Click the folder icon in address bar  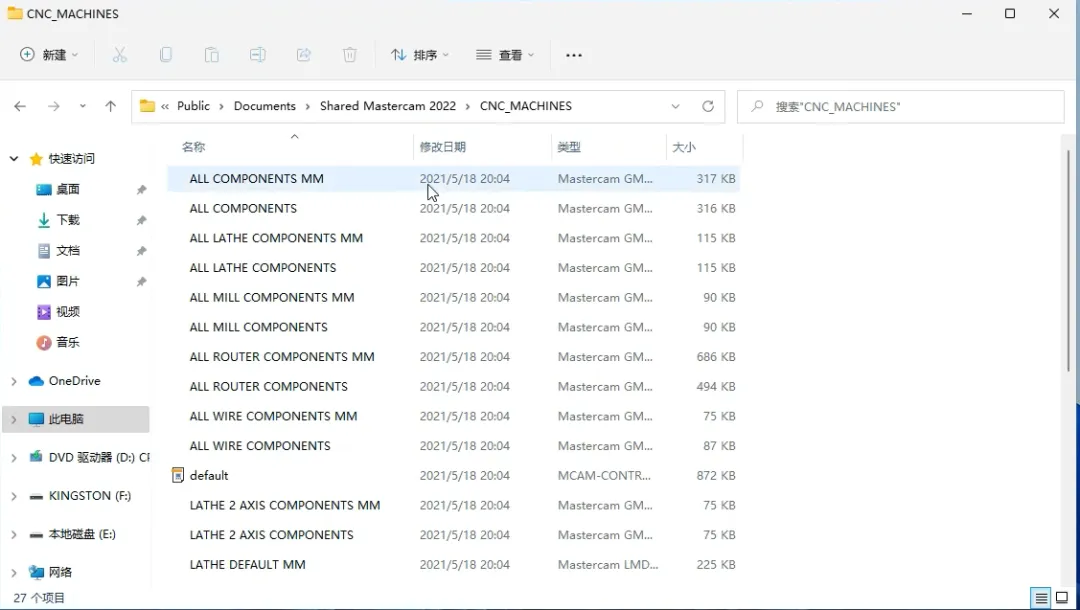[x=147, y=106]
